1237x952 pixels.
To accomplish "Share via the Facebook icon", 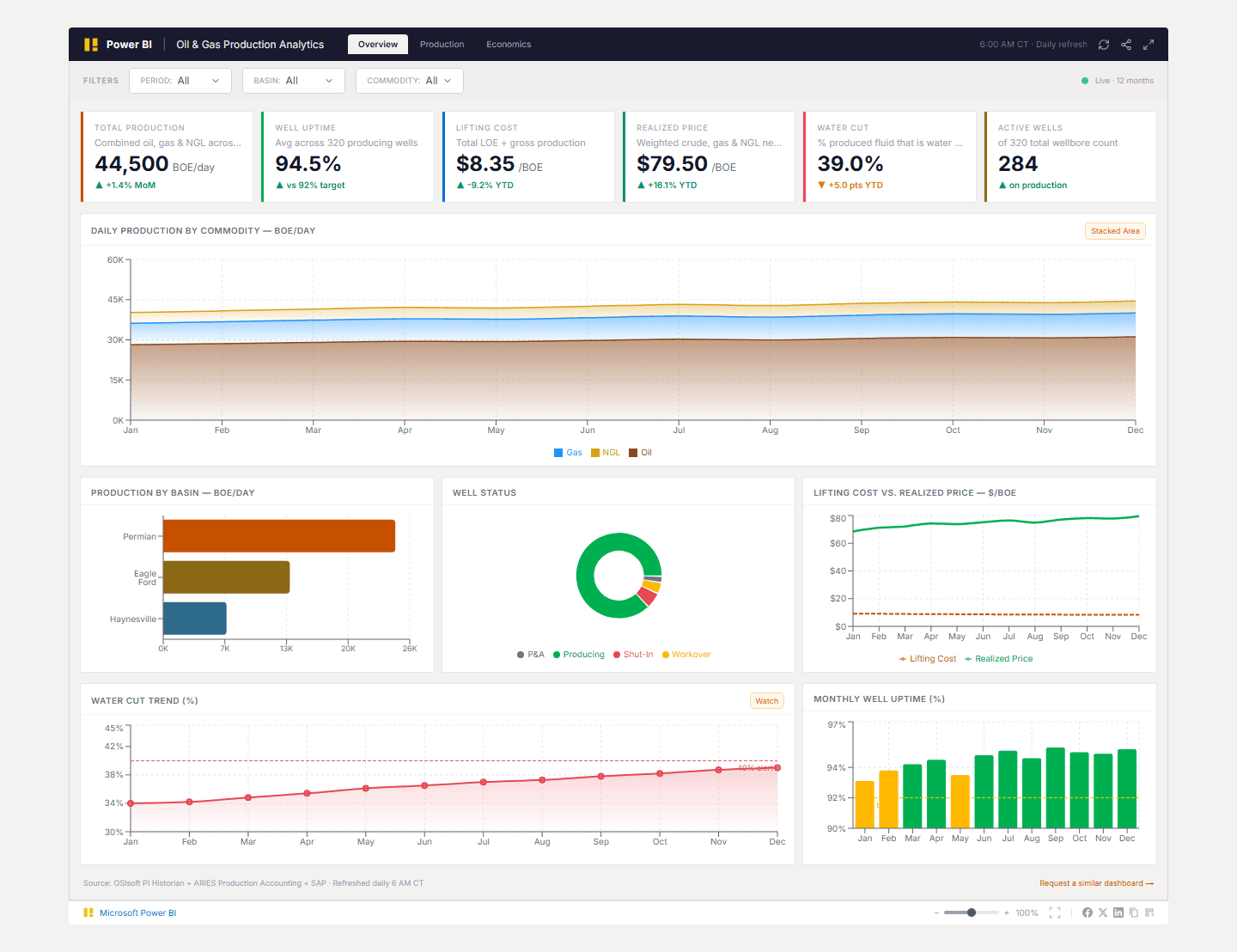I will click(x=1088, y=912).
